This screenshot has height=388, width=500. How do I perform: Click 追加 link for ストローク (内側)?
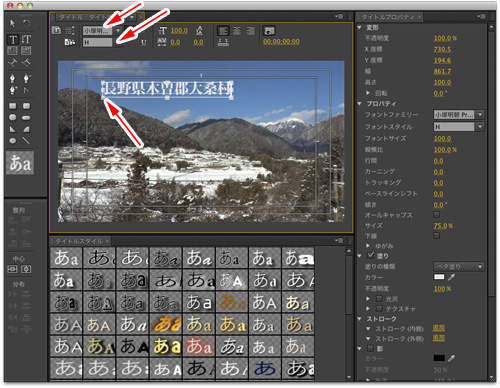pyautogui.click(x=439, y=328)
